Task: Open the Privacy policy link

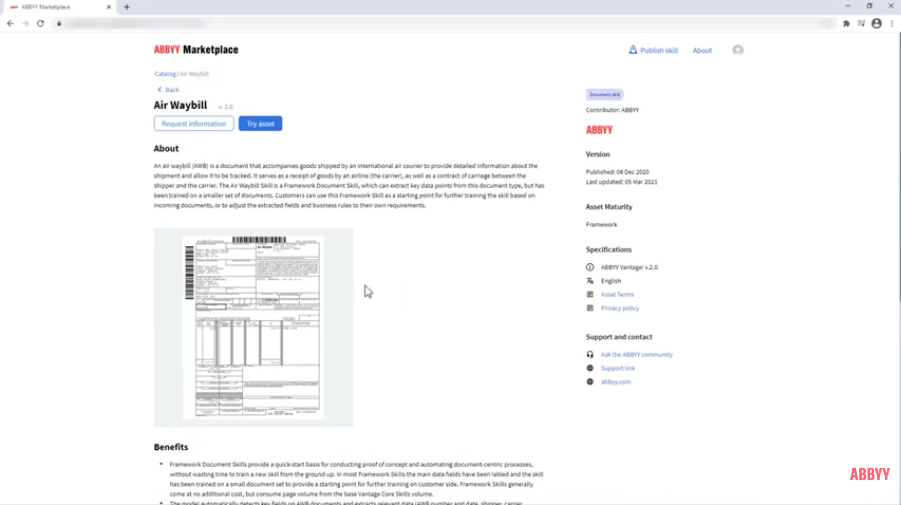Action: coord(620,308)
